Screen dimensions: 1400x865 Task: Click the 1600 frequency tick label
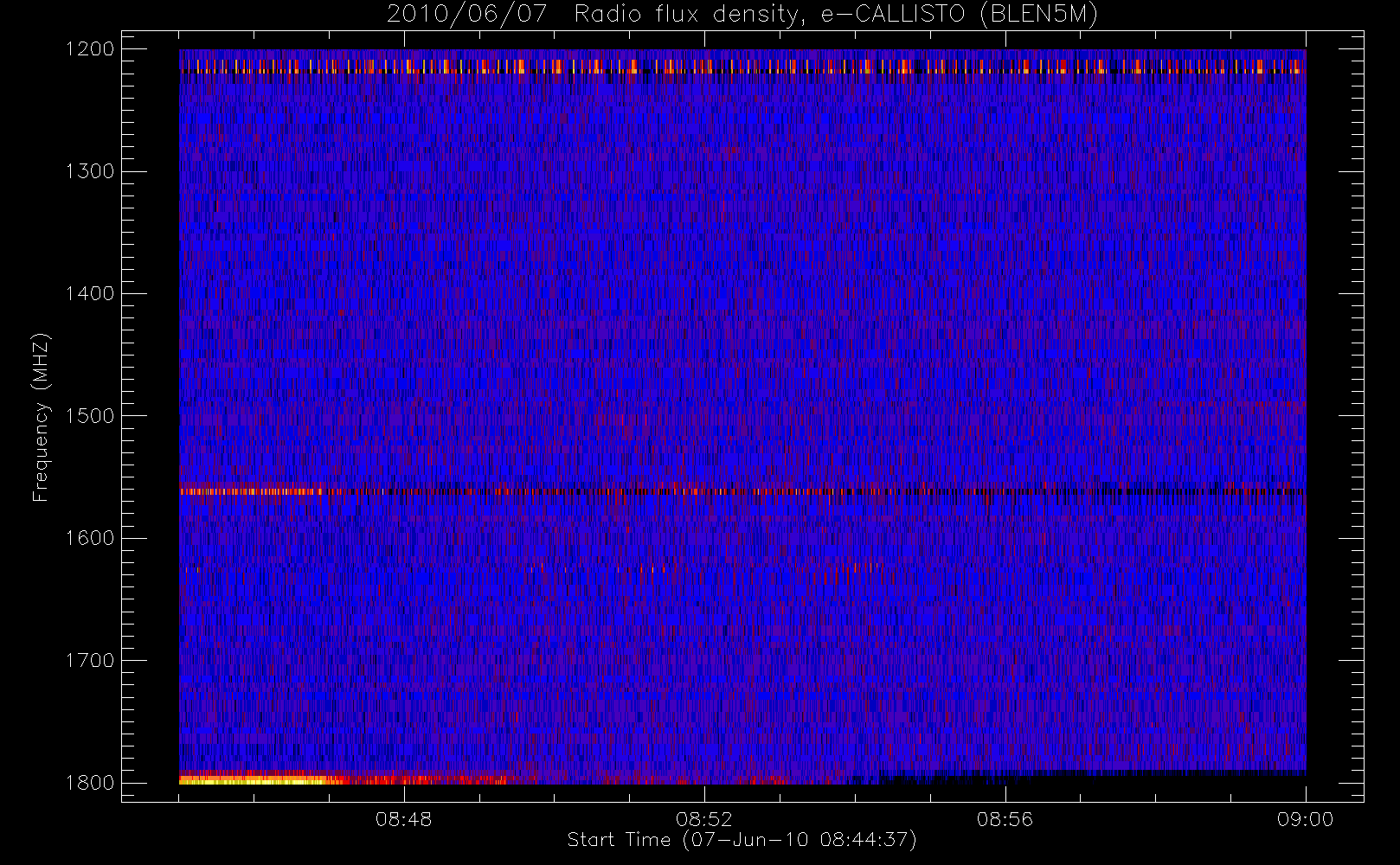click(x=90, y=538)
